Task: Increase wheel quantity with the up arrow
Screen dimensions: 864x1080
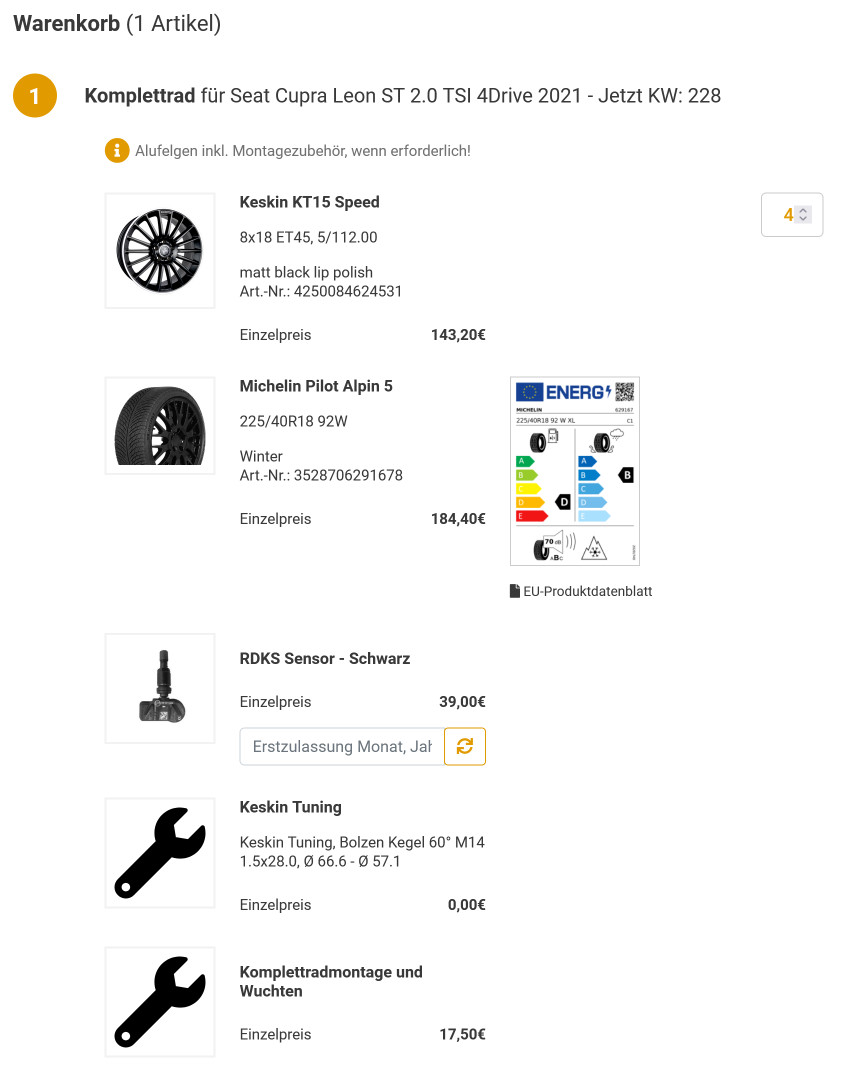Action: tap(803, 210)
